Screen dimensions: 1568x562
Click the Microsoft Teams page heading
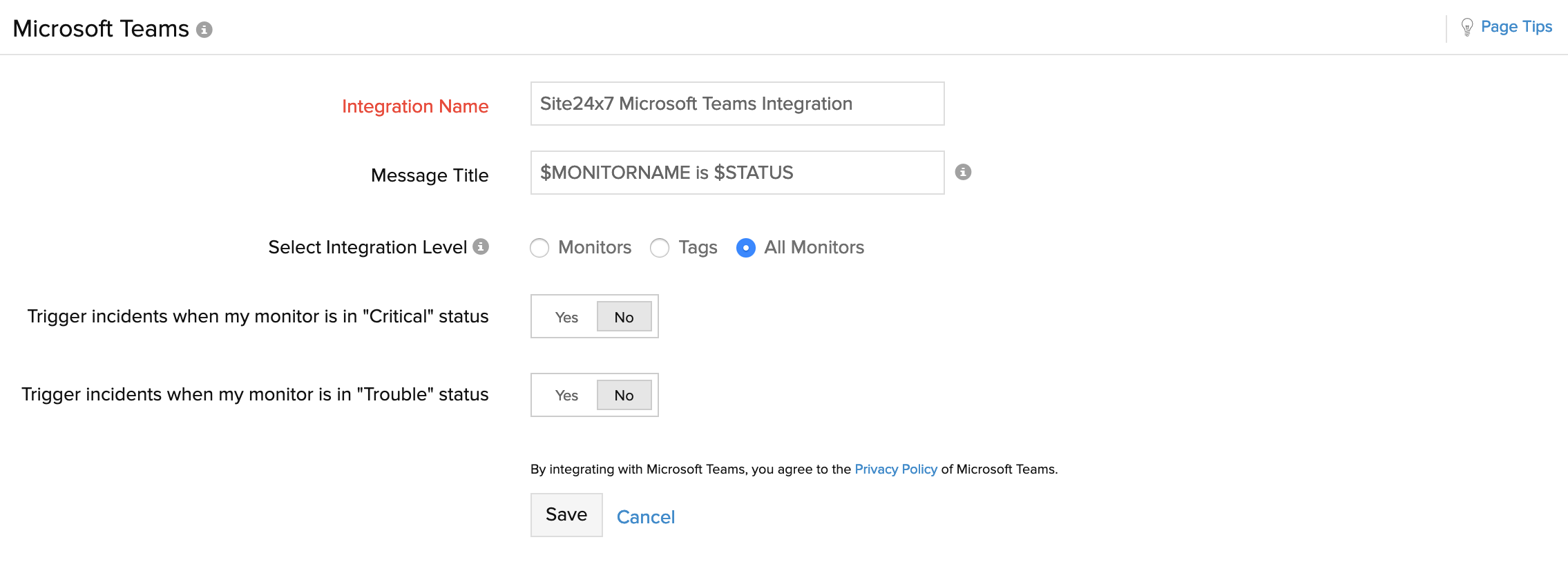101,29
